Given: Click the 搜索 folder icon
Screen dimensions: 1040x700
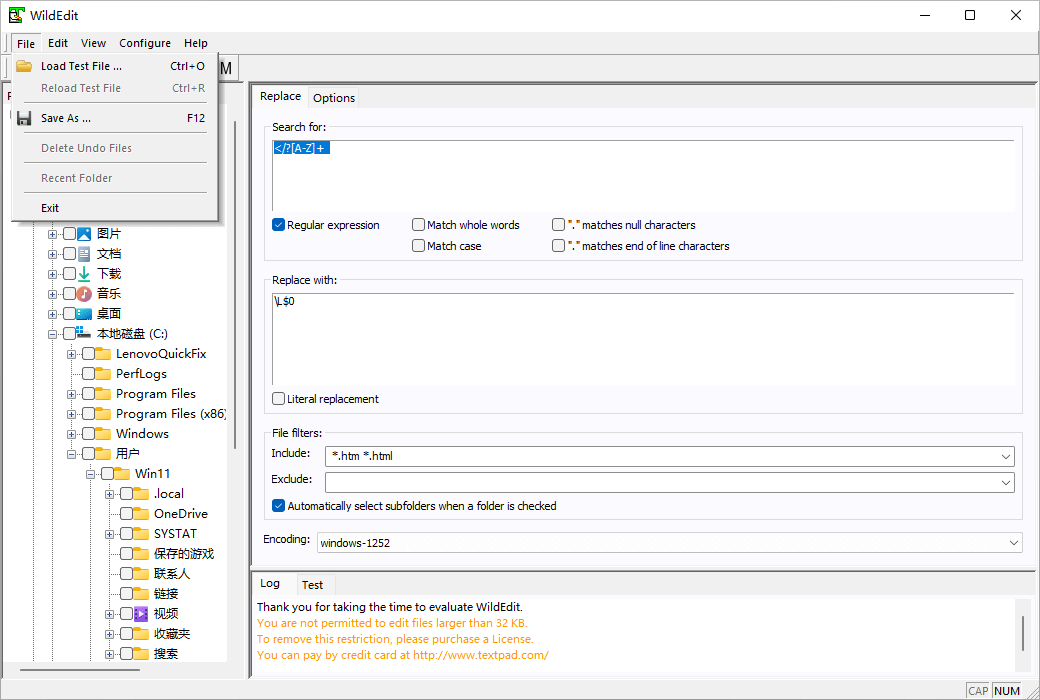Looking at the screenshot, I should tap(141, 654).
